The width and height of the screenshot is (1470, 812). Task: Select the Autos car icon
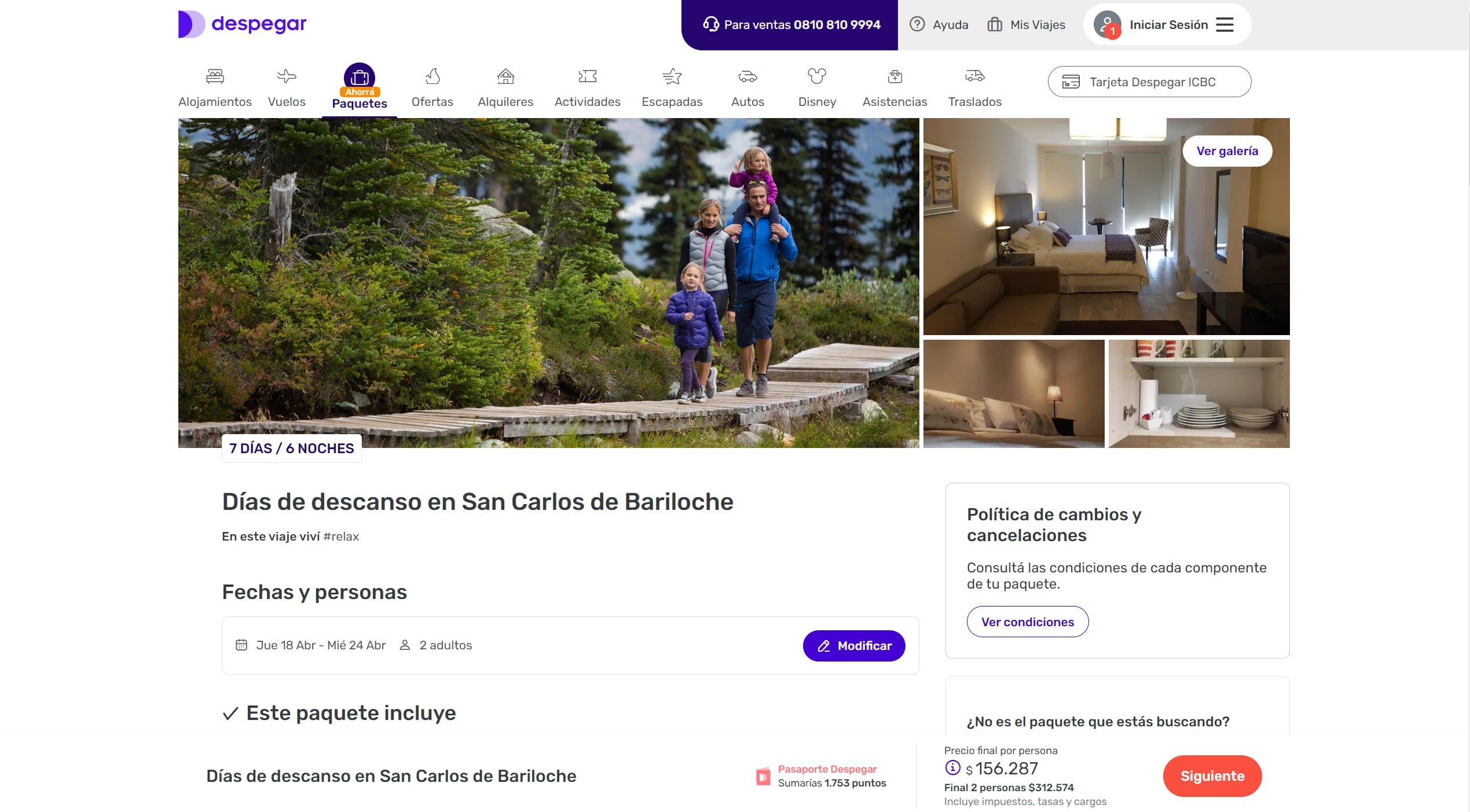[x=747, y=76]
